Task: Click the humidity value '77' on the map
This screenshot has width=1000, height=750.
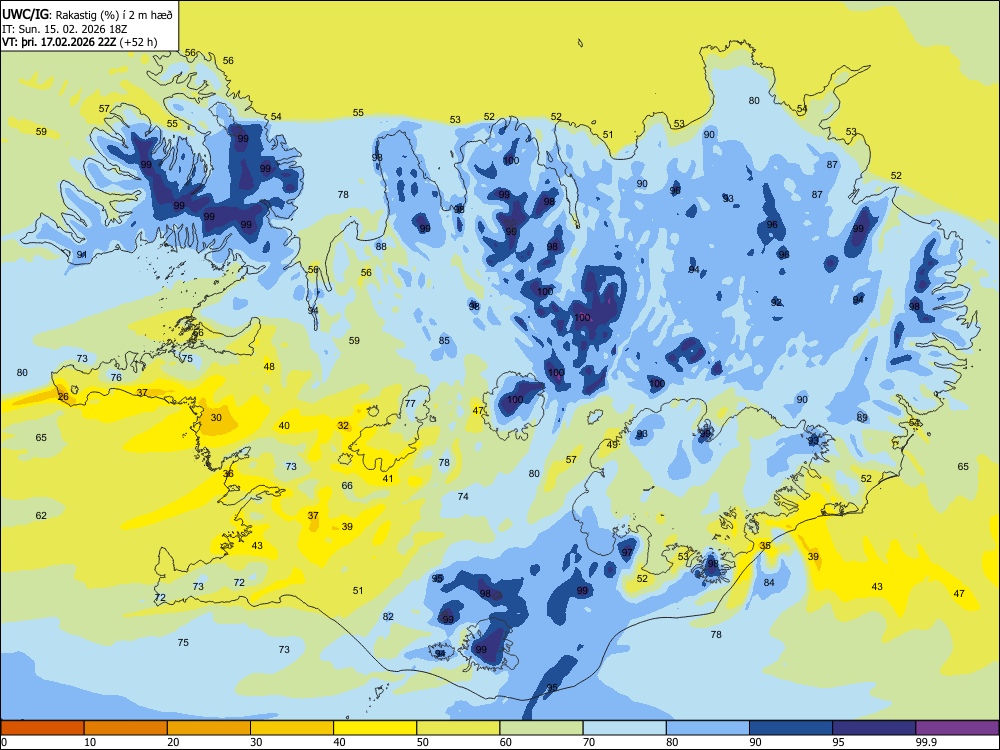Action: click(x=410, y=404)
